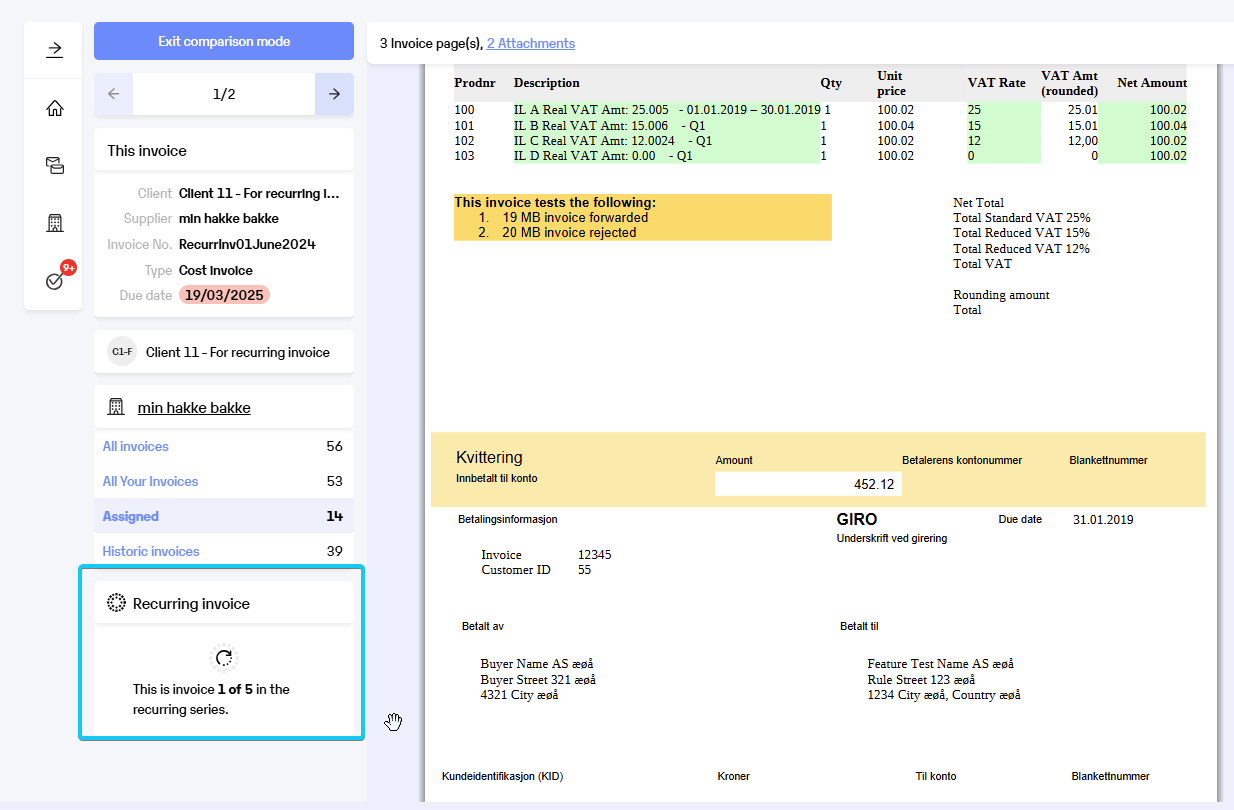Click the Historic invoices count 39

(x=334, y=551)
